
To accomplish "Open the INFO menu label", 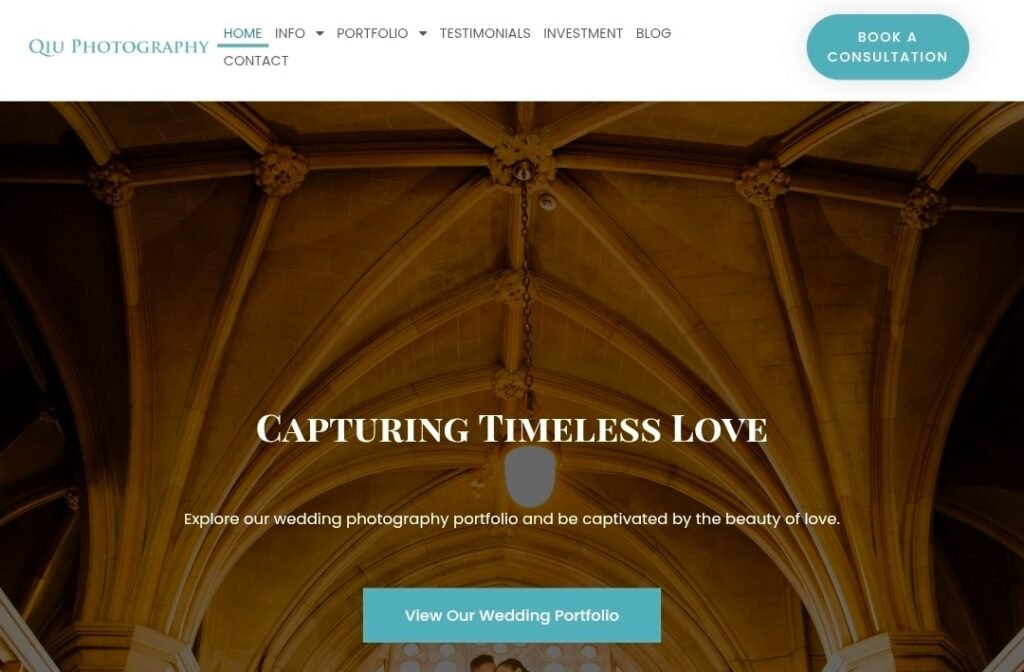I will tap(290, 33).
